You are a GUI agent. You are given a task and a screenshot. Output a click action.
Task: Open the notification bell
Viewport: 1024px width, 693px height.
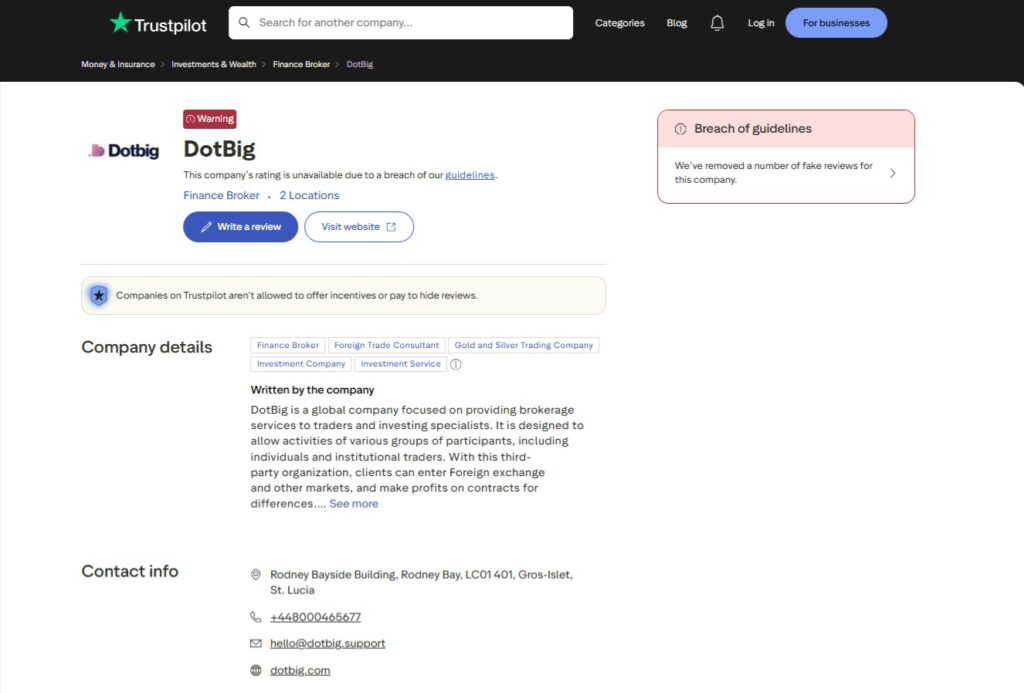point(717,22)
